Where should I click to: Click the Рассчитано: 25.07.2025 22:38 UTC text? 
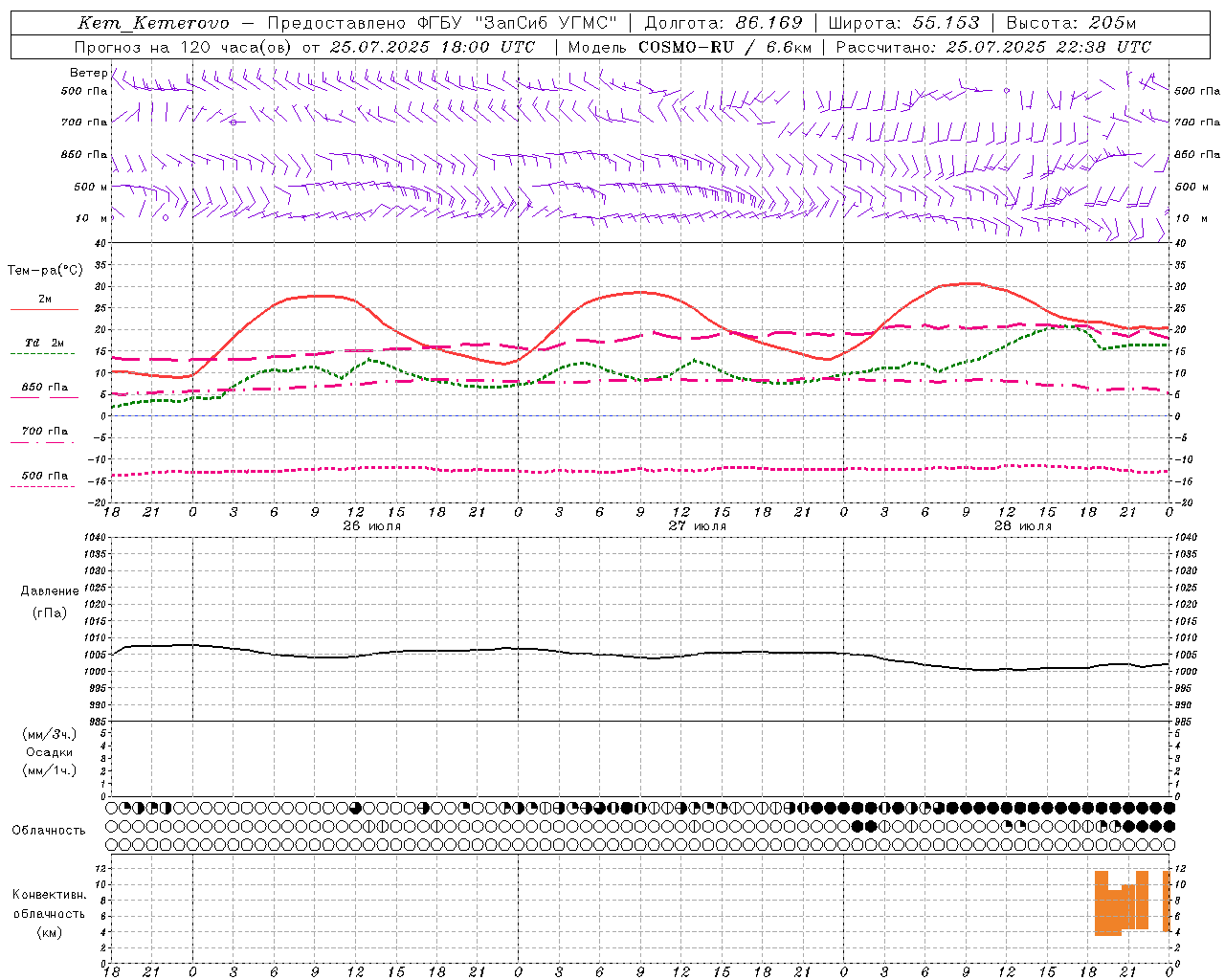click(x=993, y=47)
